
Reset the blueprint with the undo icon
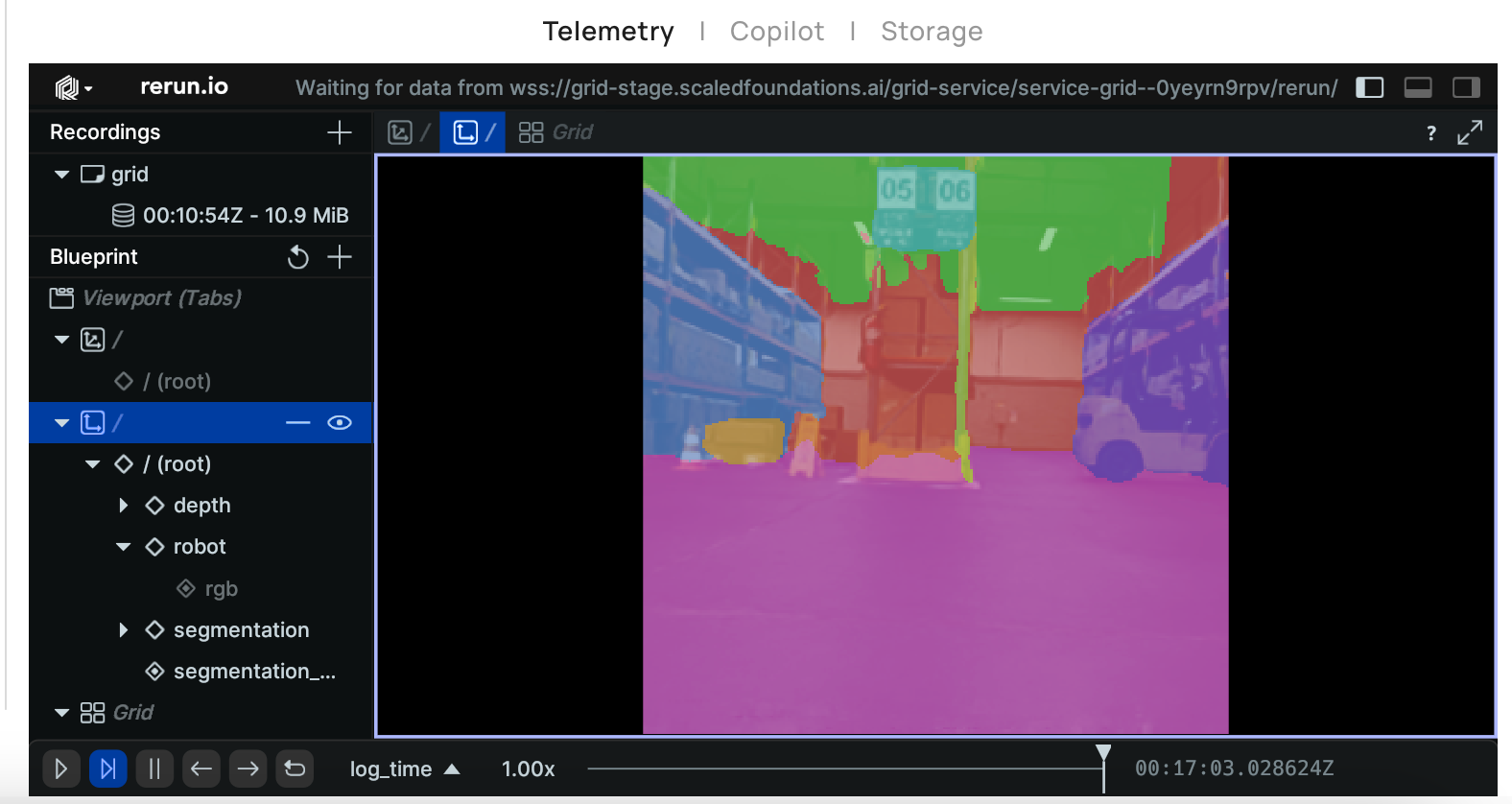pyautogui.click(x=298, y=257)
